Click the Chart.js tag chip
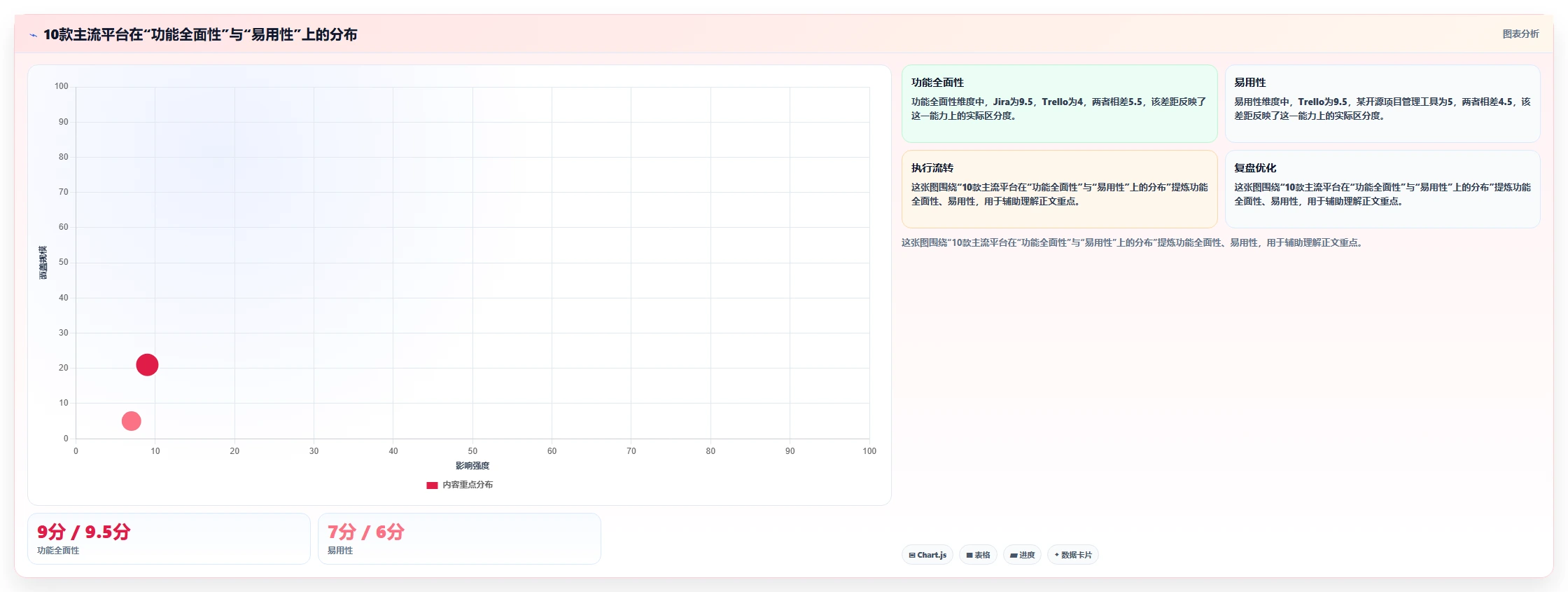Viewport: 1568px width, 592px height. tap(927, 555)
